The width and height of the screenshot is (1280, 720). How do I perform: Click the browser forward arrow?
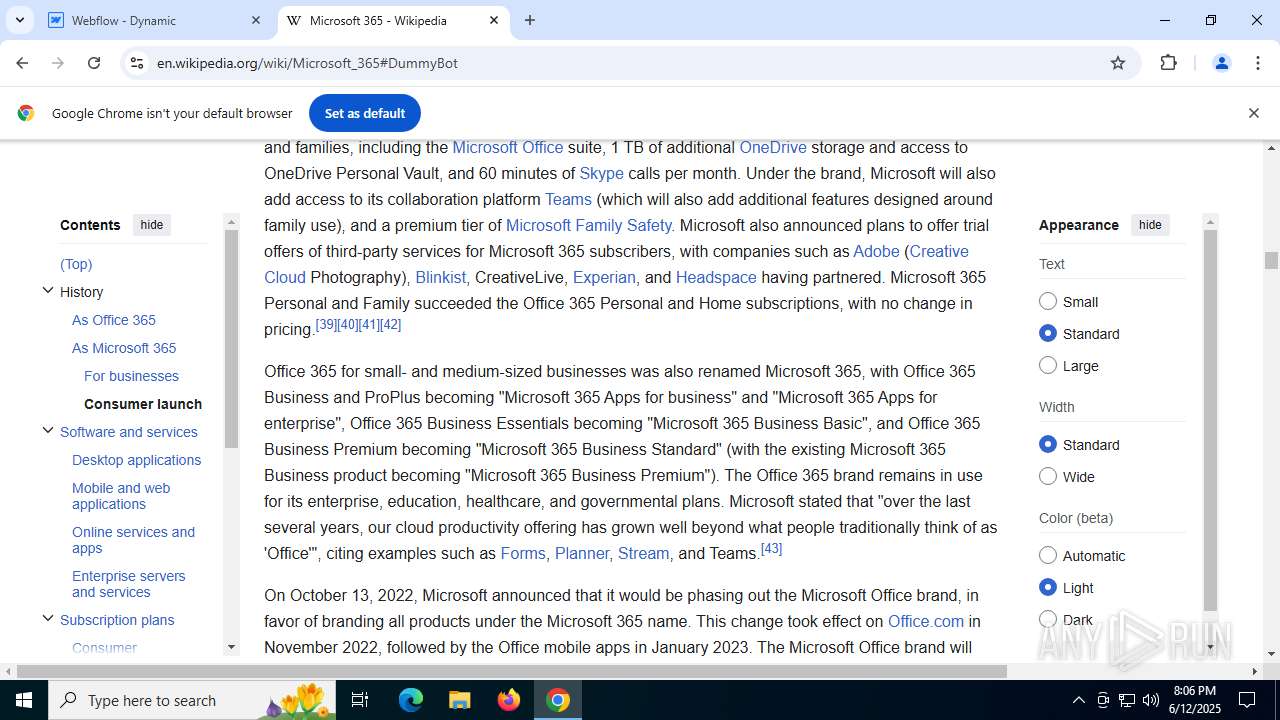tap(58, 63)
